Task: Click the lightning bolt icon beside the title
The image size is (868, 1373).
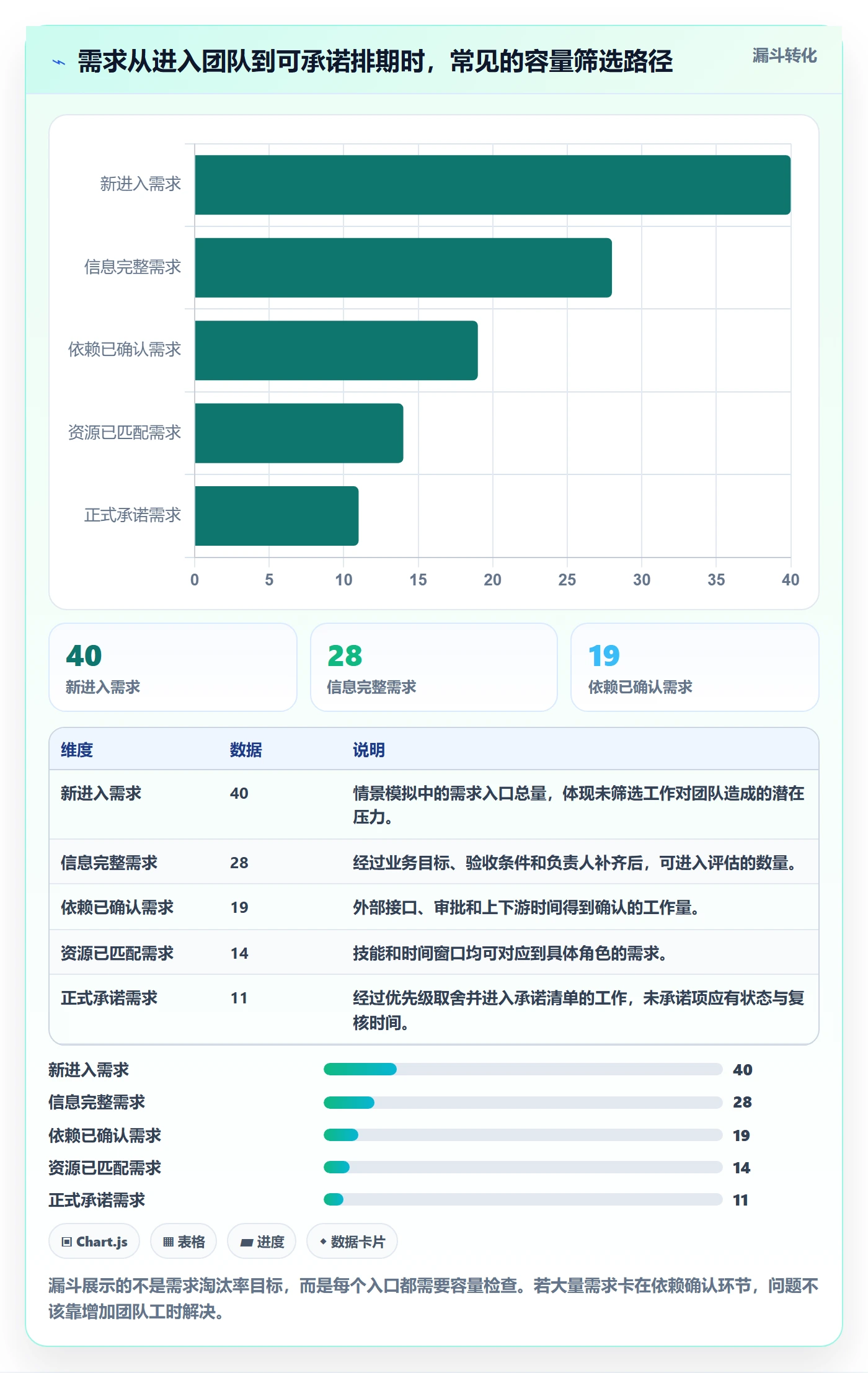Action: 59,62
